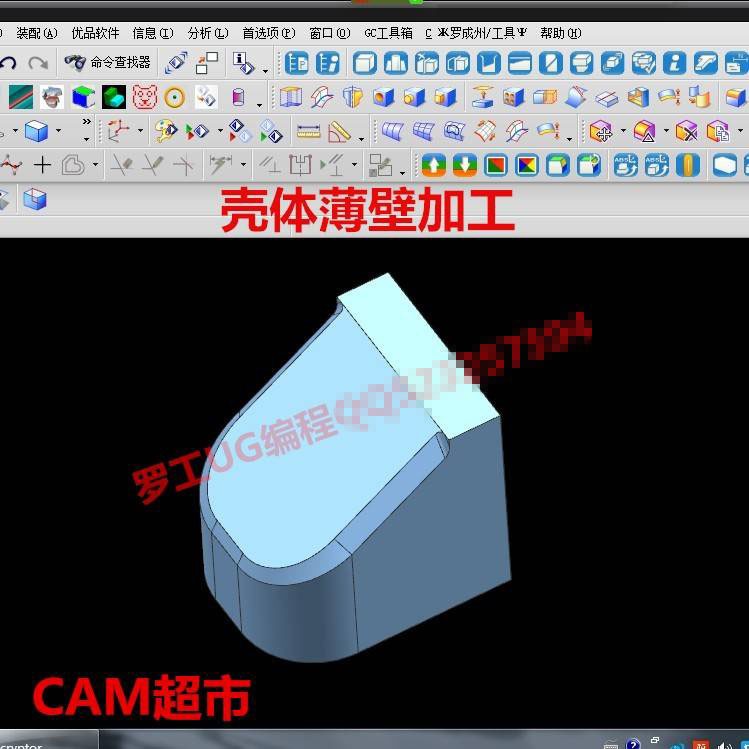Click the taskbar help question mark icon
This screenshot has height=749, width=749.
(x=633, y=743)
